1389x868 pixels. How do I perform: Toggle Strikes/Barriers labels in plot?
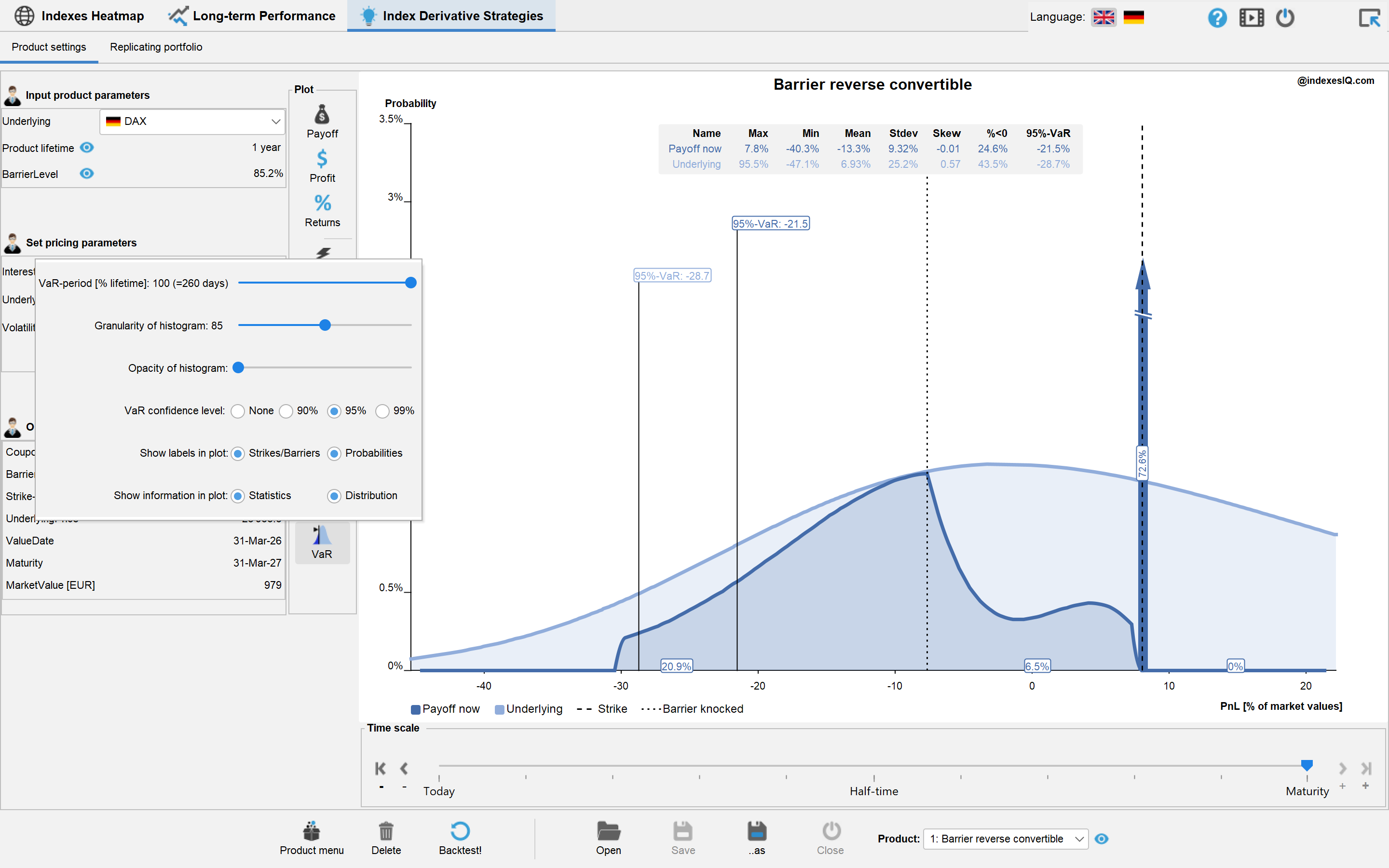pyautogui.click(x=238, y=454)
